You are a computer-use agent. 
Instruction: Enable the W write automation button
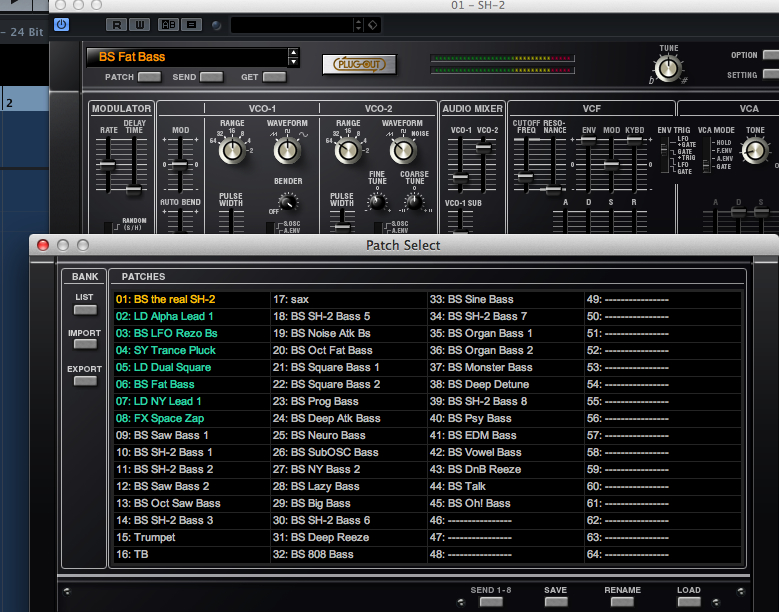(x=140, y=25)
